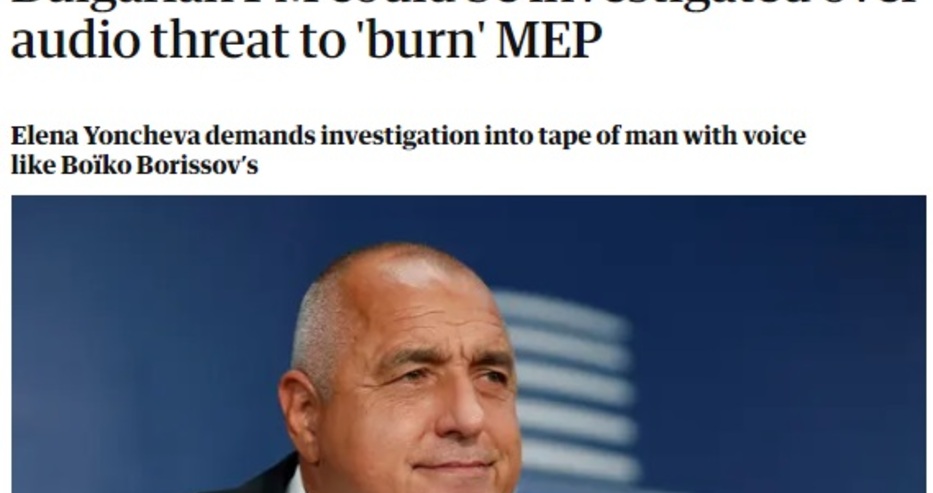This screenshot has width=933, height=493.
Task: Click the line "like Boïko Borissov's"
Action: tap(134, 165)
